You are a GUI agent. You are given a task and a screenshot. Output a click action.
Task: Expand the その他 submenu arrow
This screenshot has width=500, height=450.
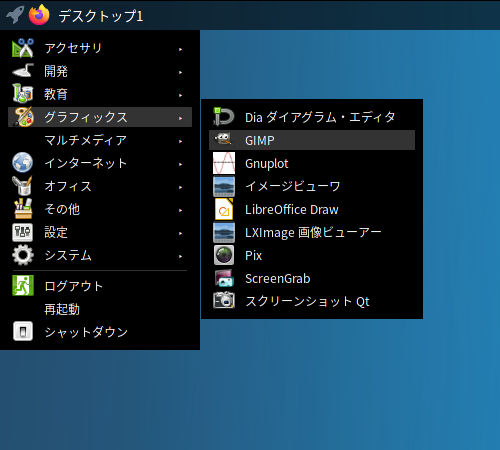coord(180,210)
